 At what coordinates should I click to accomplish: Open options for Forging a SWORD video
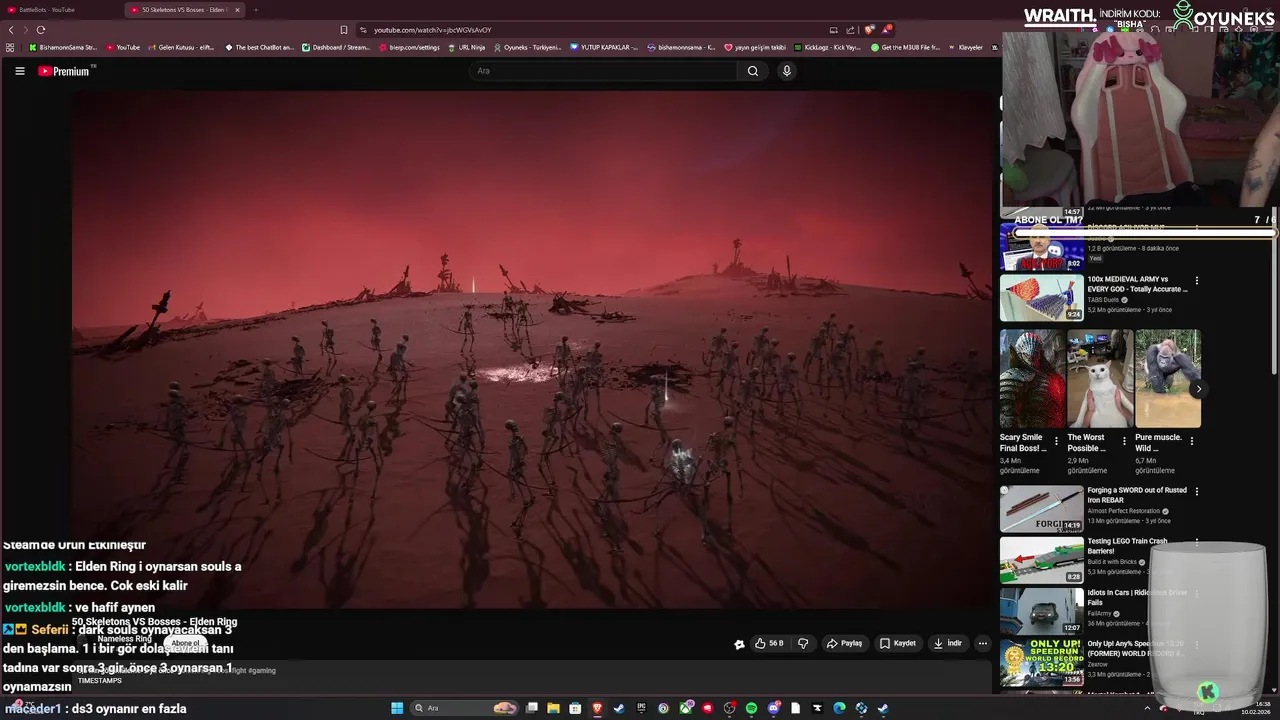click(1197, 491)
